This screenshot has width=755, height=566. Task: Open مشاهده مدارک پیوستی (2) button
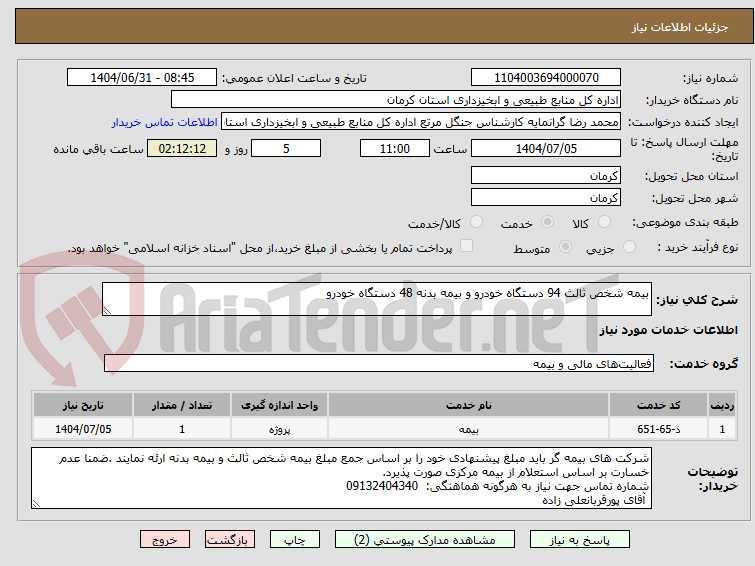425,540
